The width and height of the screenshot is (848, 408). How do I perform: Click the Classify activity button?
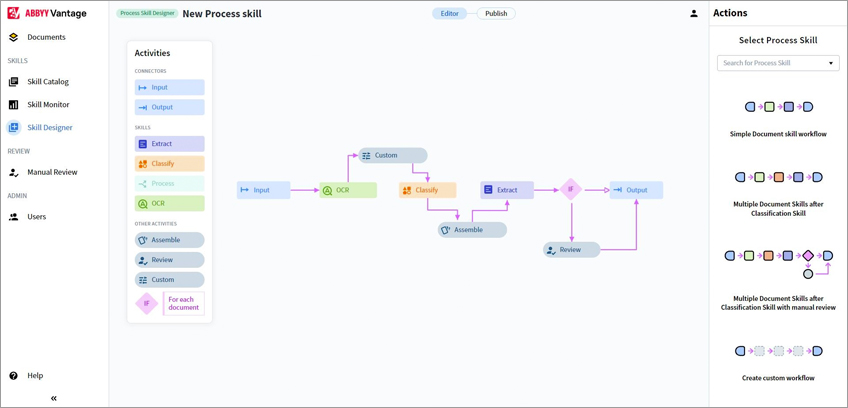(x=170, y=163)
